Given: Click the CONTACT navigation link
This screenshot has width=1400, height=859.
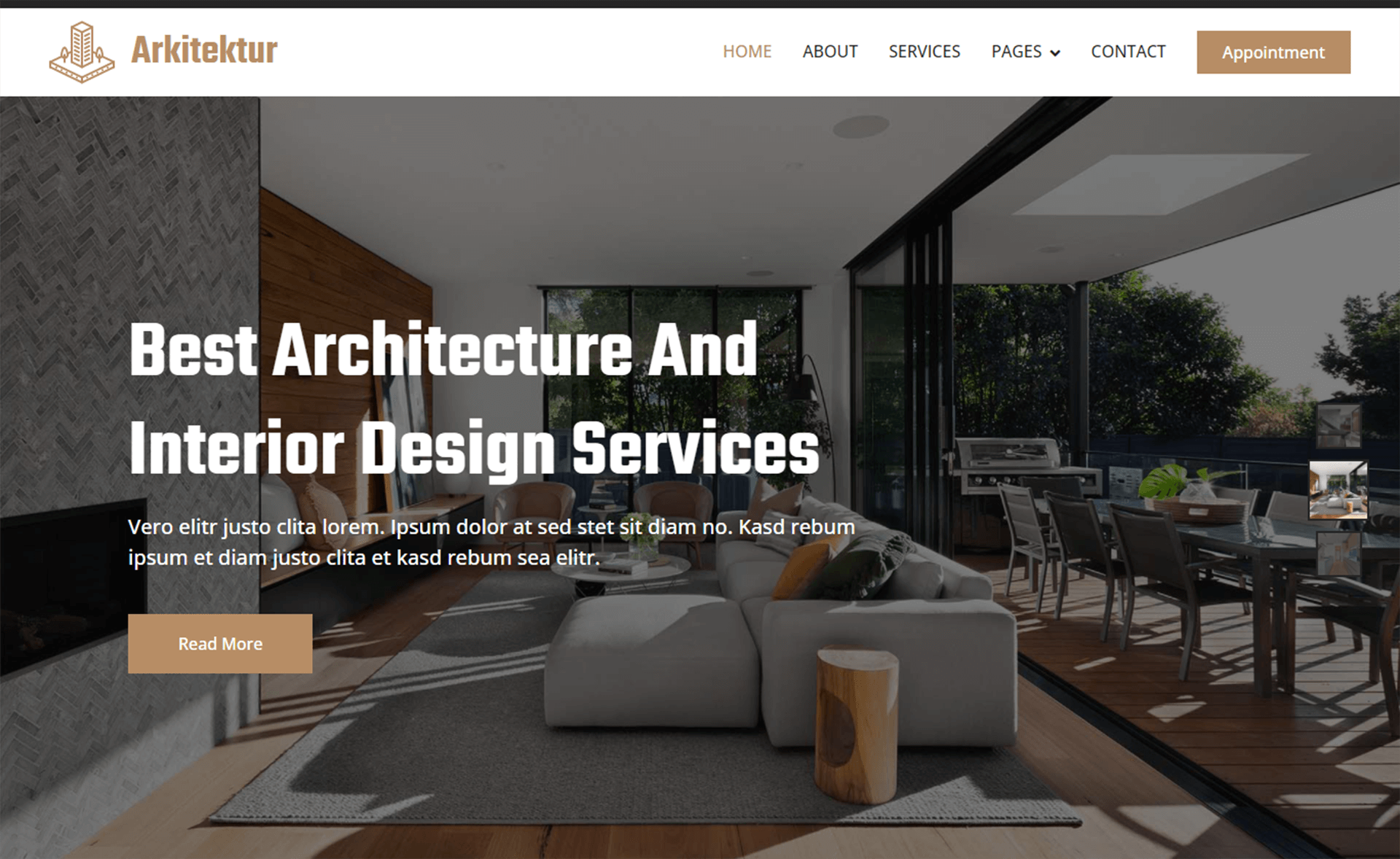Looking at the screenshot, I should pos(1128,52).
